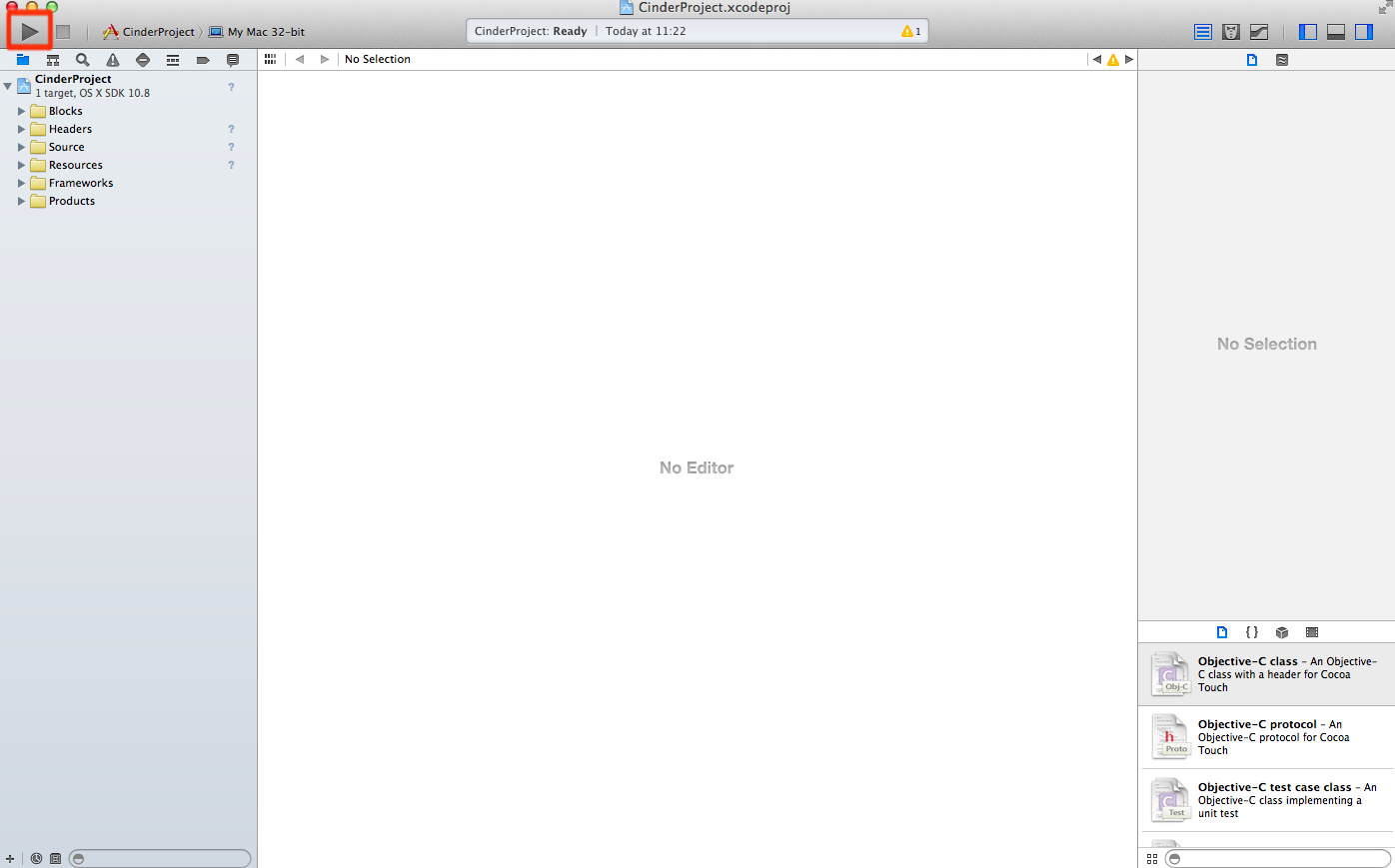The image size is (1395, 868).
Task: Enter full screen via title bar arrows
Action: 1384,8
